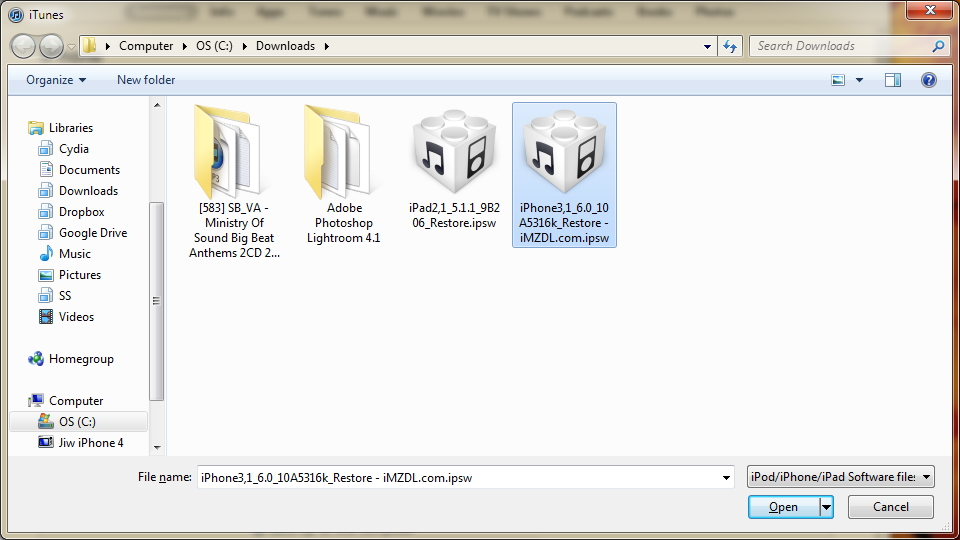Click the sidebar scrollbar down arrow
This screenshot has width=960, height=540.
[x=157, y=448]
